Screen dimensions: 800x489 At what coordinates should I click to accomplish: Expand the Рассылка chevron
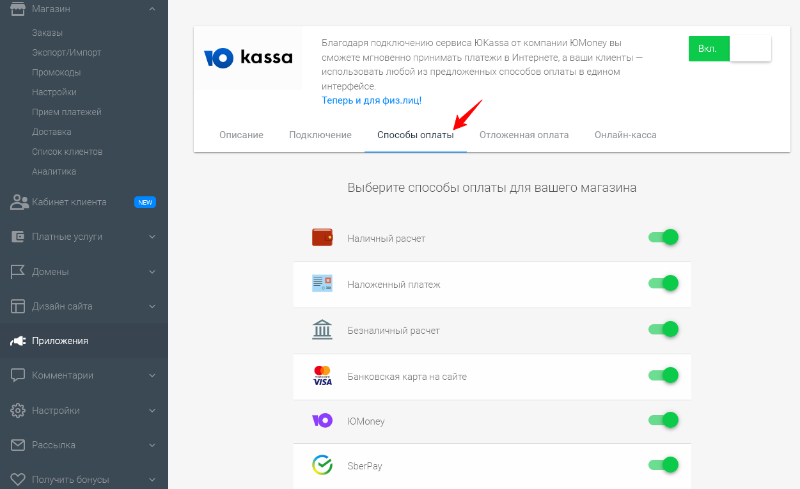pos(152,445)
